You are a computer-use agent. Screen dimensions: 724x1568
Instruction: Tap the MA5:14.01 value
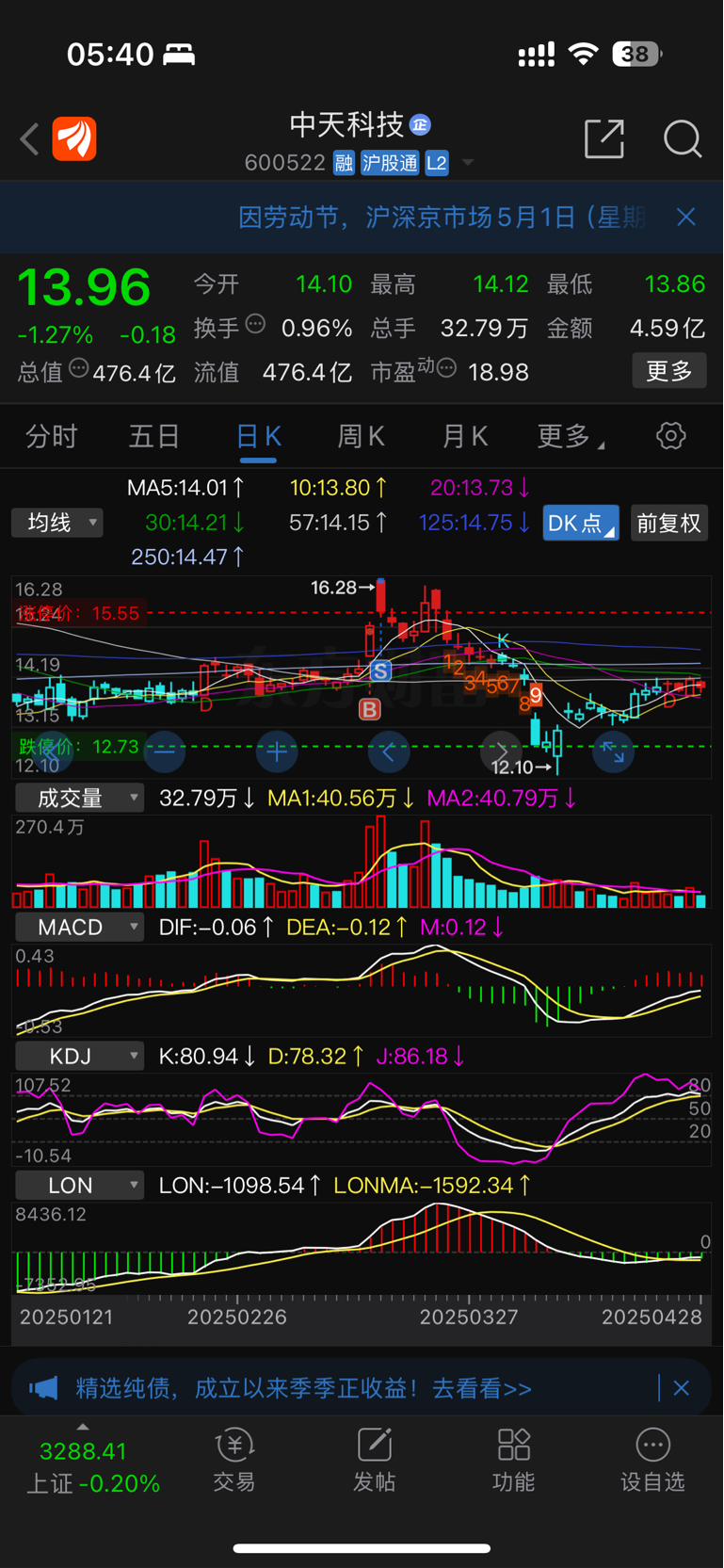pos(185,488)
